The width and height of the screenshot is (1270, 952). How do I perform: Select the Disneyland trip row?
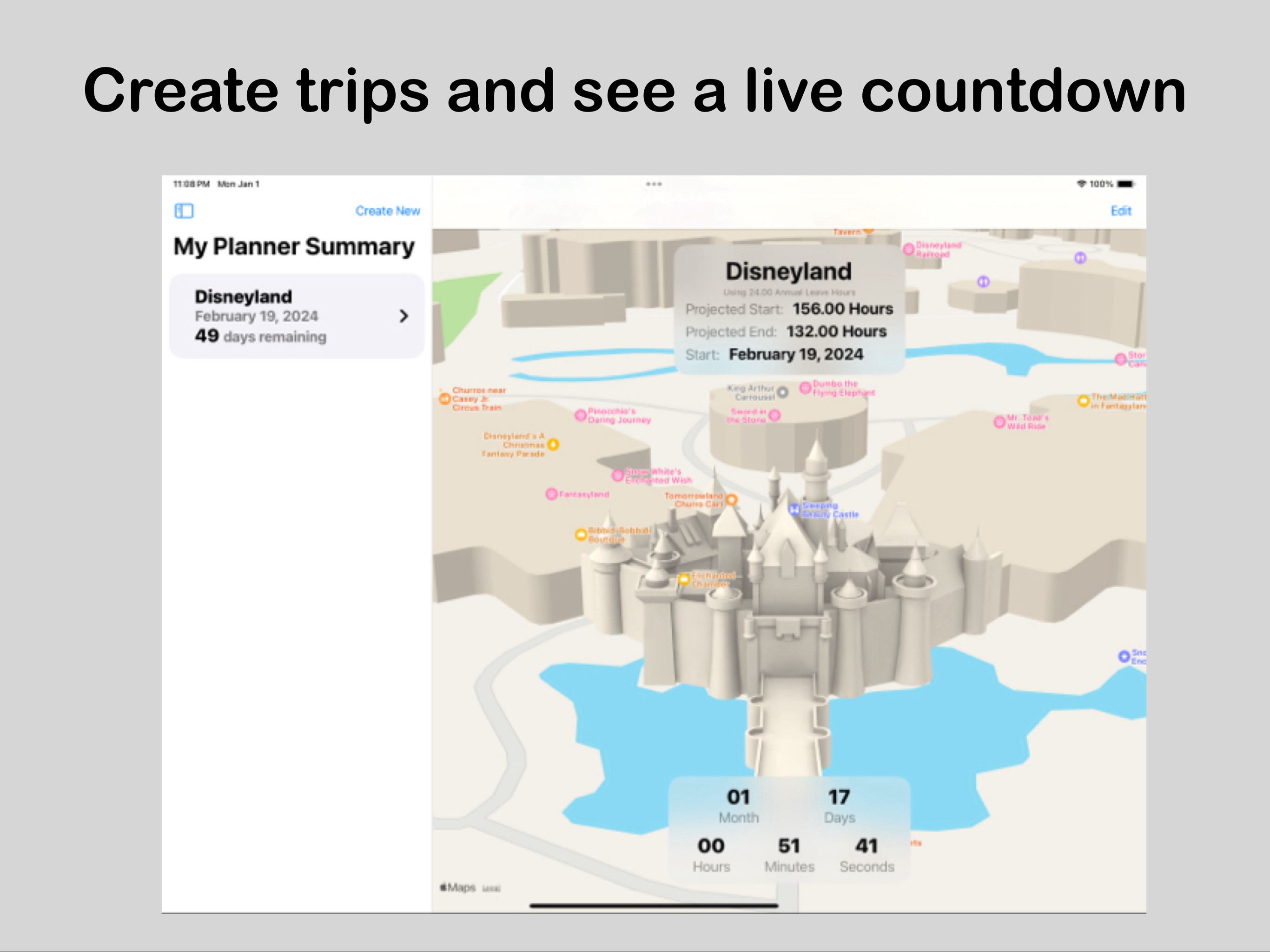(x=296, y=316)
